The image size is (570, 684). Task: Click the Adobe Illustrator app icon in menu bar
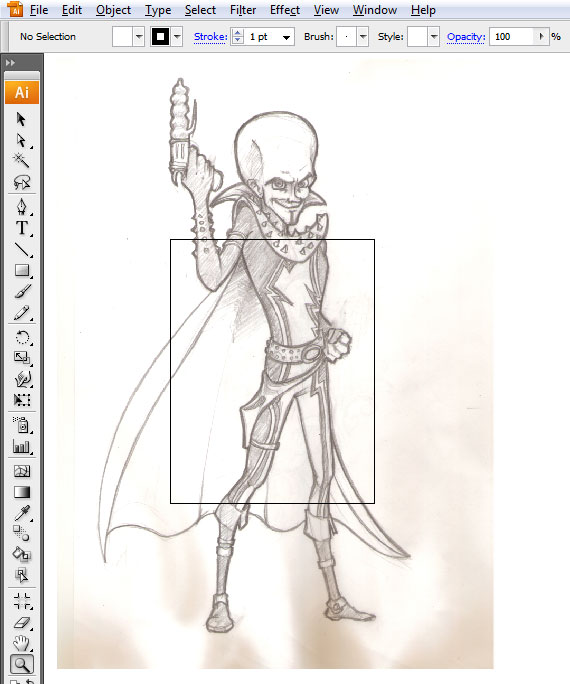tap(15, 9)
